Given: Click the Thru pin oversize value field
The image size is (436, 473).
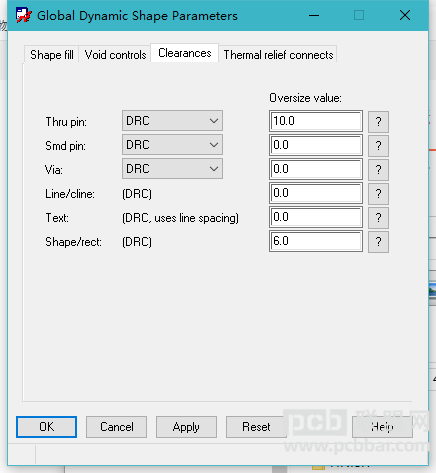Looking at the screenshot, I should [316, 121].
